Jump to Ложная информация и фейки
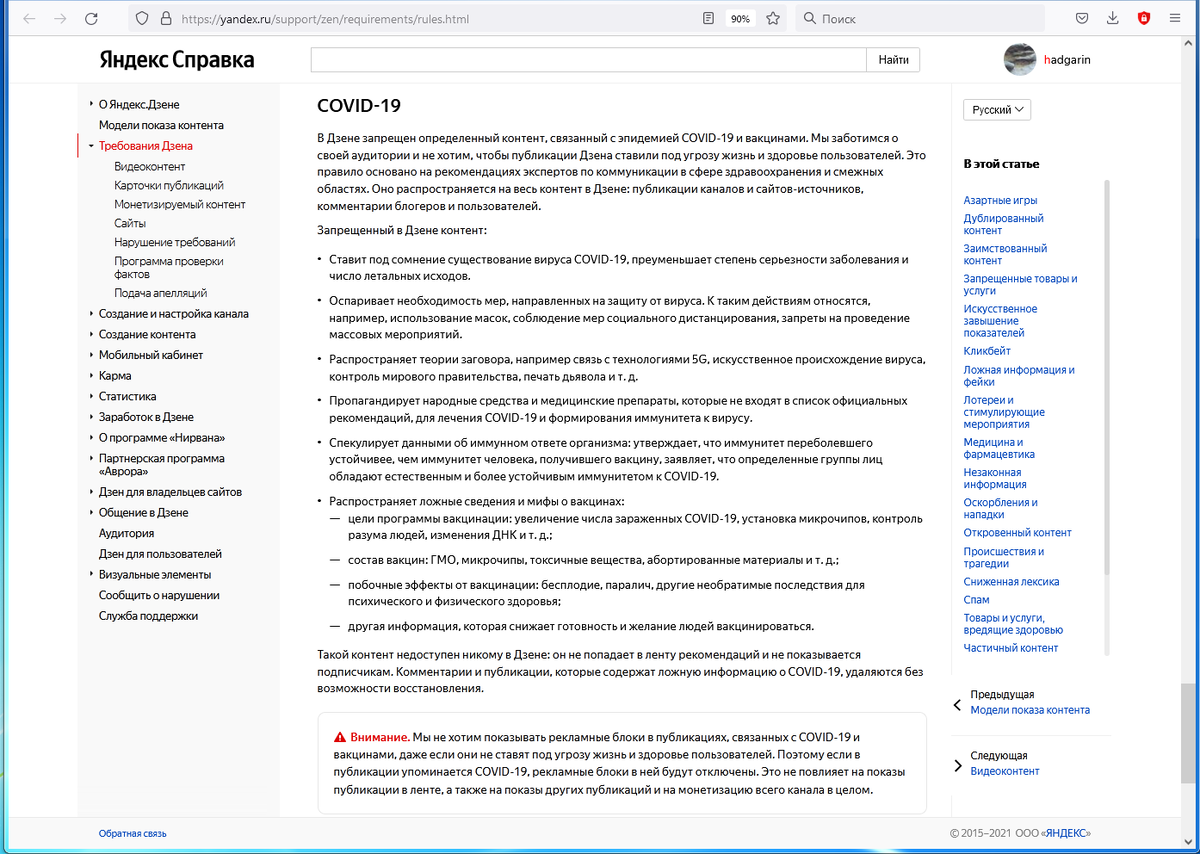1200x854 pixels. click(x=1019, y=376)
